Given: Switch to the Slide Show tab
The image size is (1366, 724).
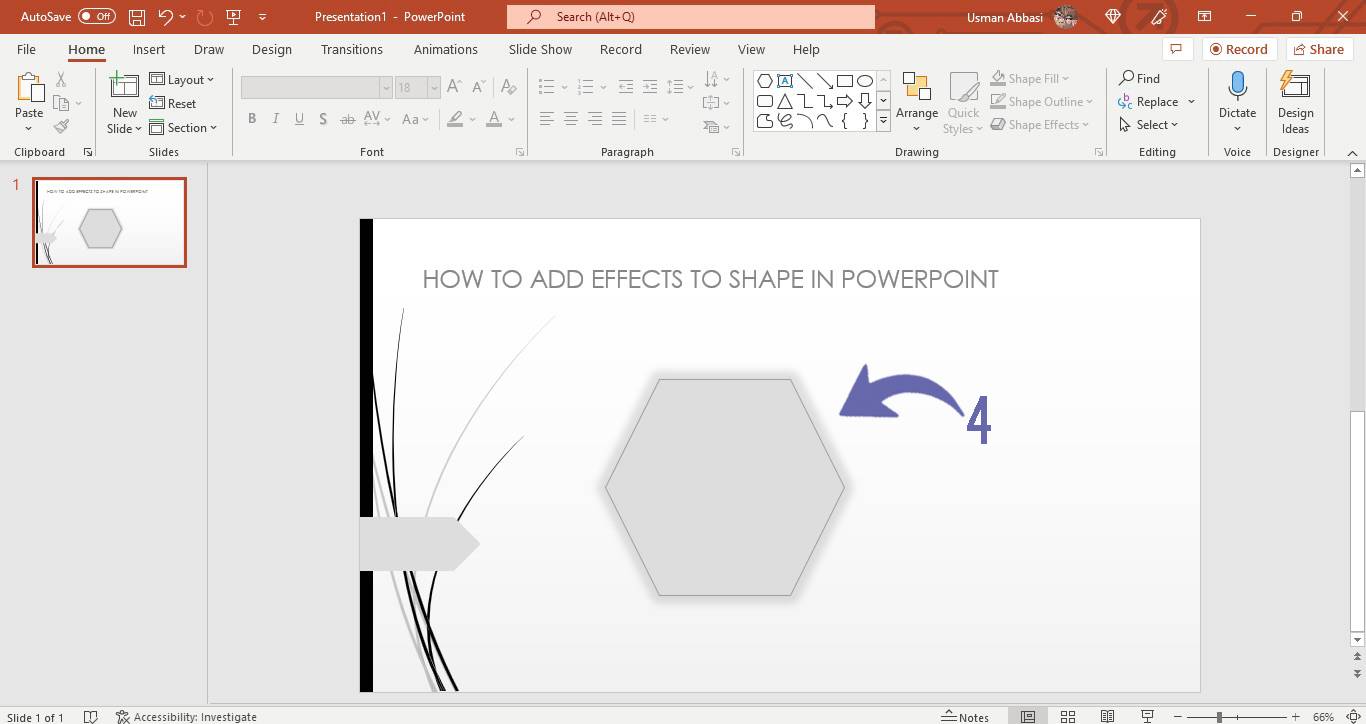Looking at the screenshot, I should 540,49.
